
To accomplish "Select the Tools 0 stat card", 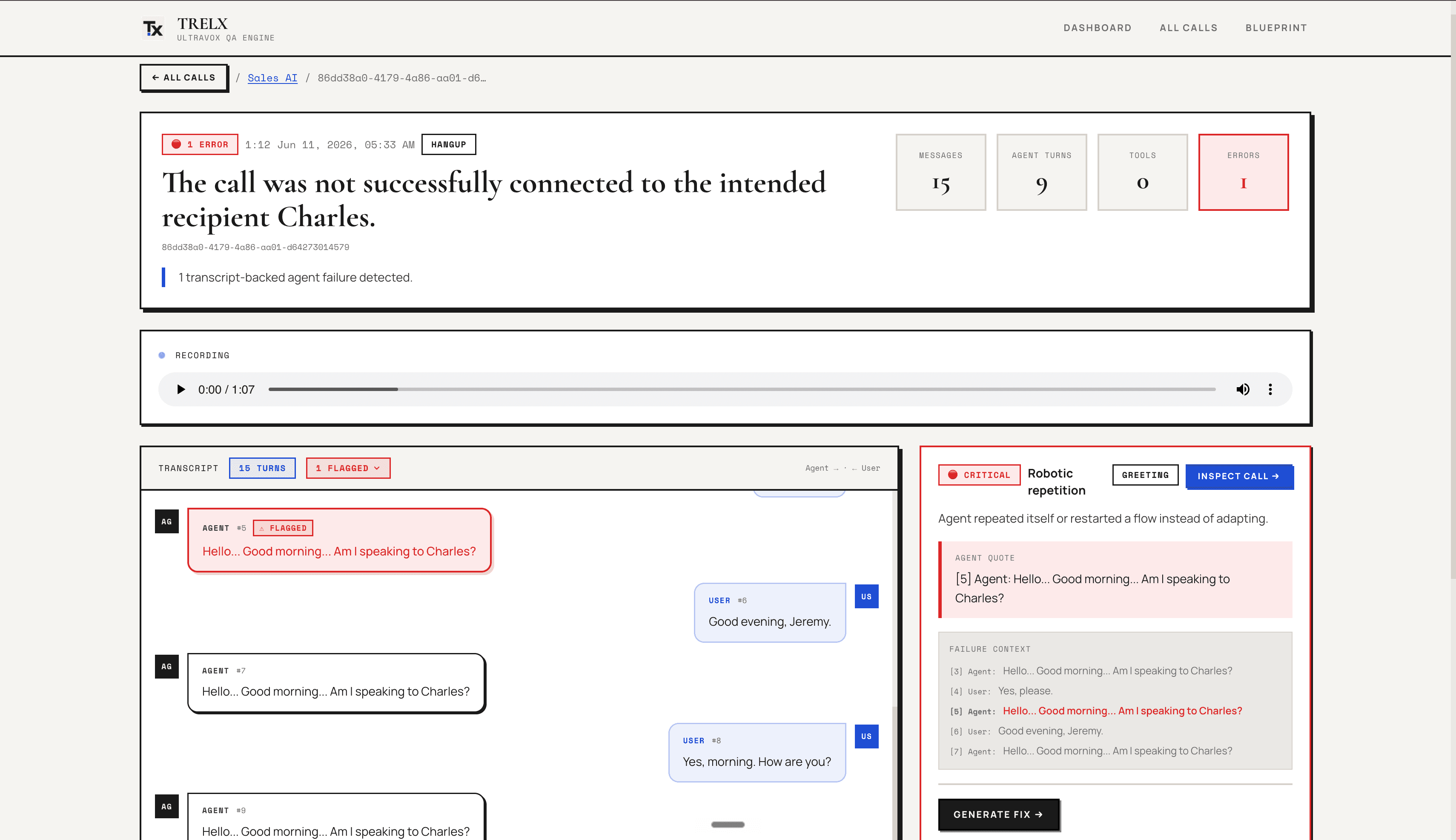I will click(x=1142, y=172).
